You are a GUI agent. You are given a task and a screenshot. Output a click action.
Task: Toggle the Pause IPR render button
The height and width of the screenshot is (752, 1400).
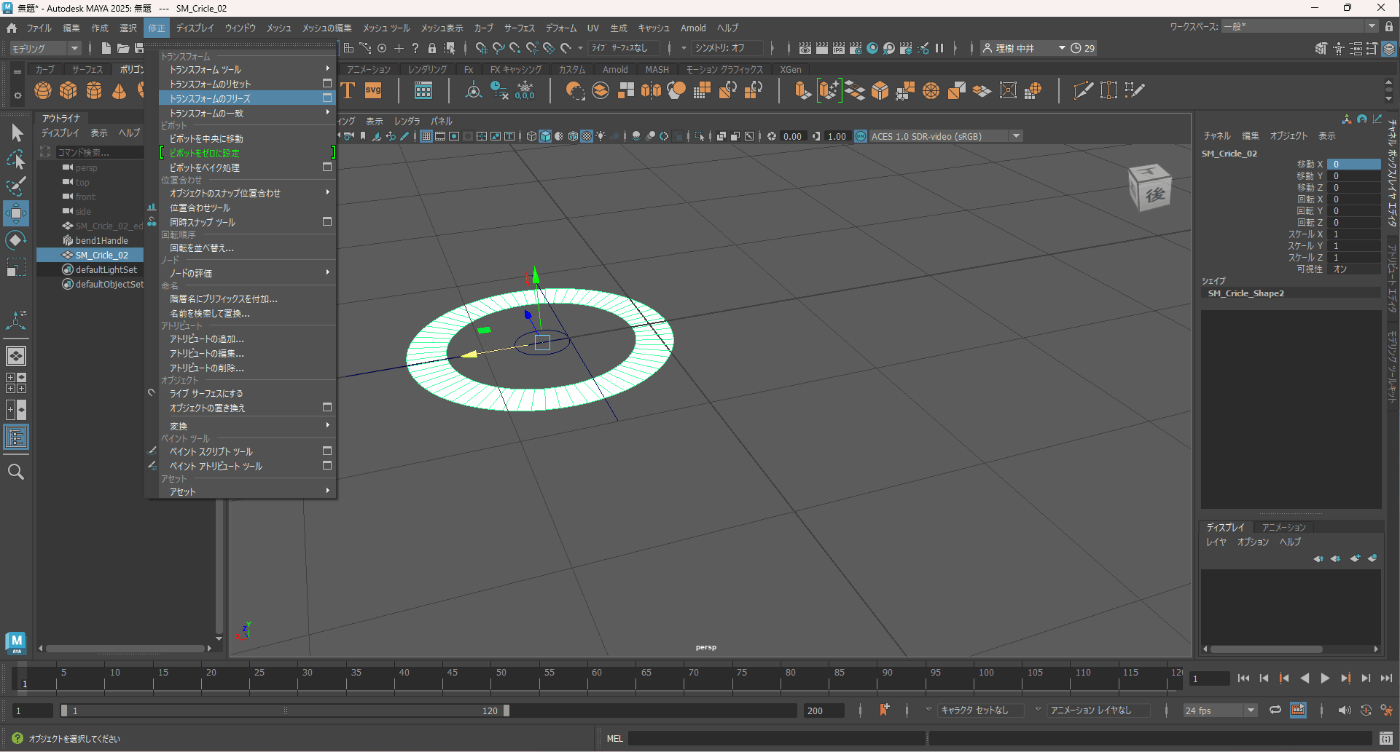click(939, 48)
